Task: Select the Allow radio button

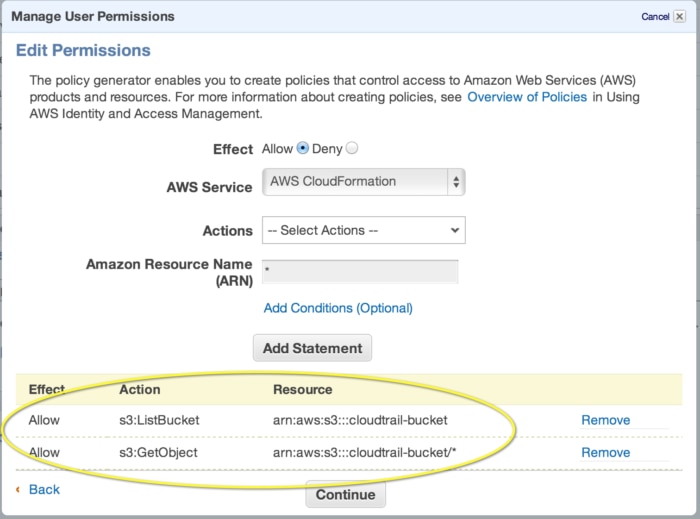Action: coord(303,149)
